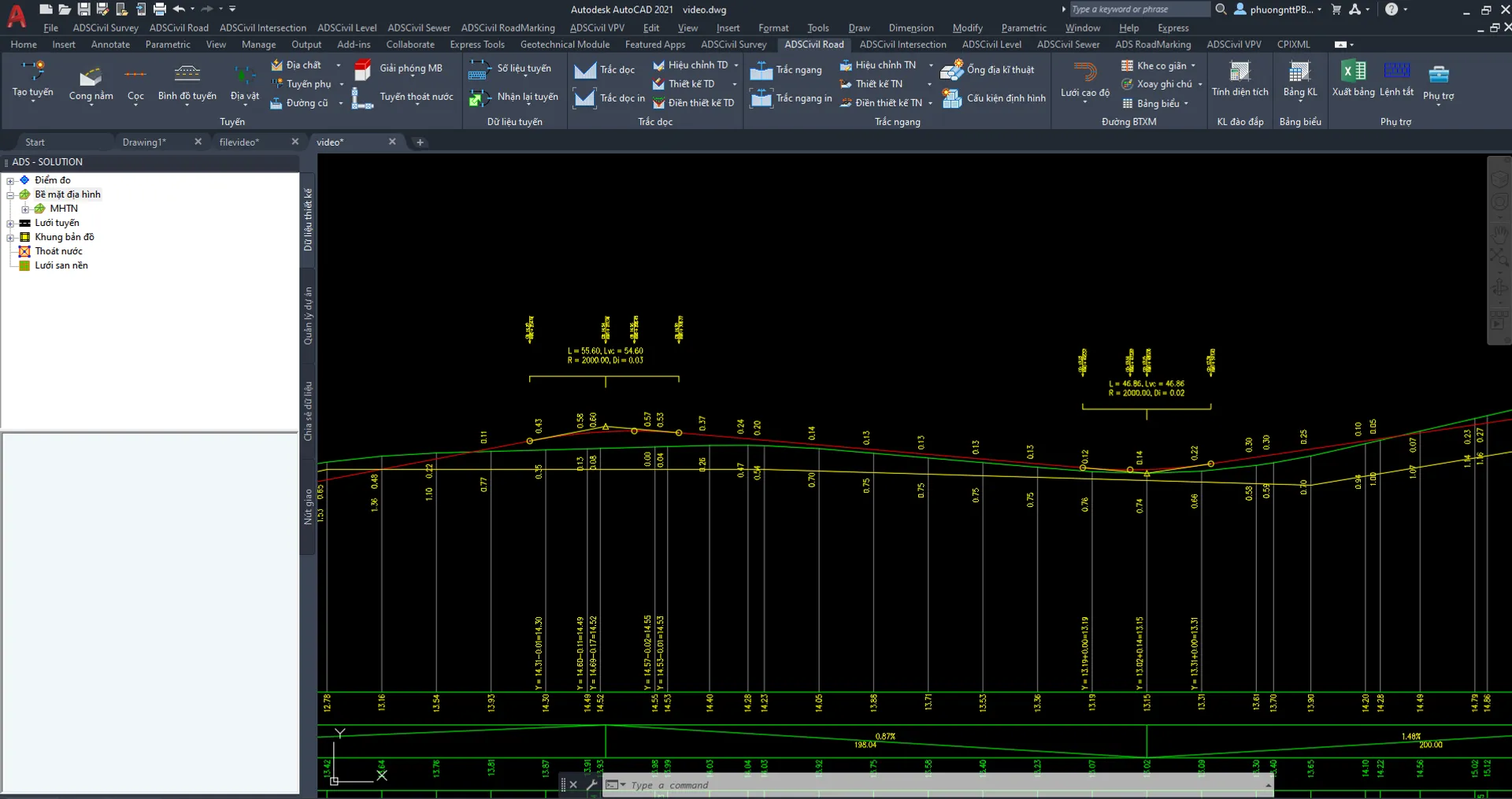This screenshot has height=799, width=1512.
Task: Click the Open folder icon in quick access toolbar
Action: 65,9
